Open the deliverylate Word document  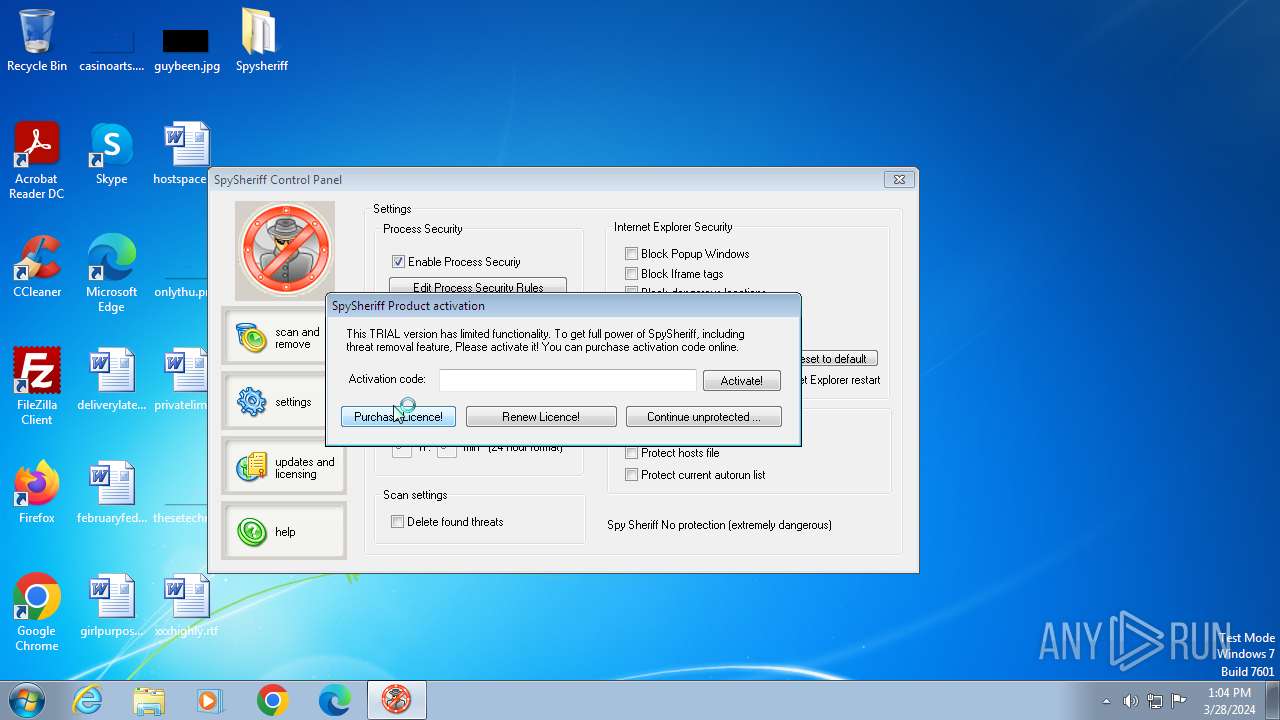click(111, 379)
